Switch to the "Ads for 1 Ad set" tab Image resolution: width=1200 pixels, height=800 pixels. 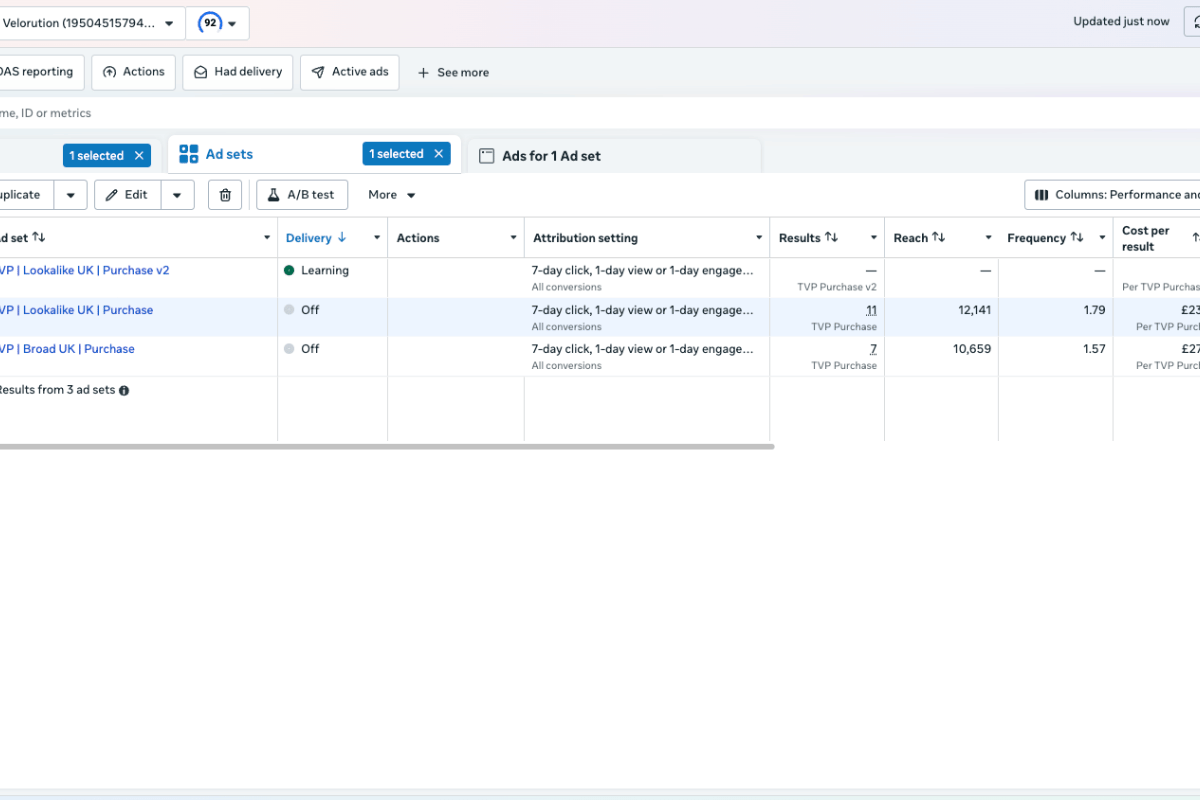pos(551,156)
